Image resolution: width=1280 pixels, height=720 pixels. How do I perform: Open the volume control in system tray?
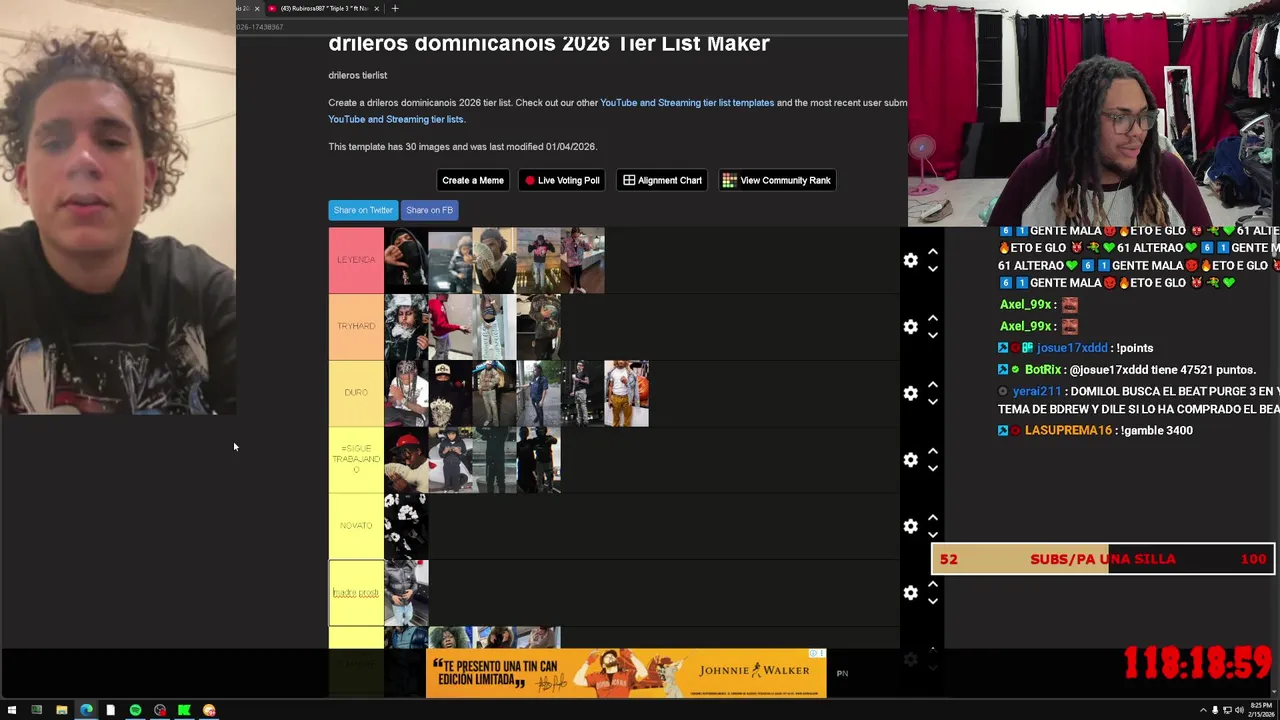tap(1240, 710)
